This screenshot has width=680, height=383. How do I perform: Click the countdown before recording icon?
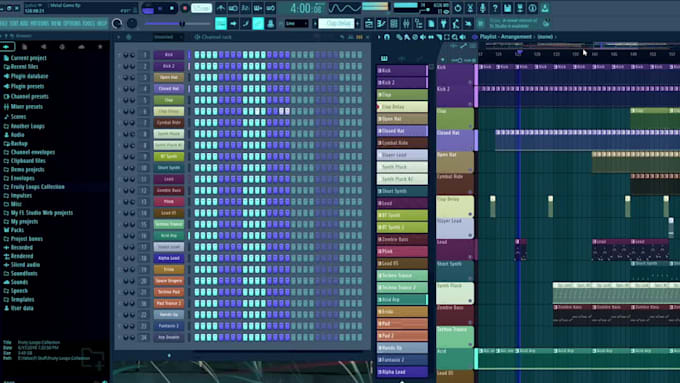coord(245,8)
